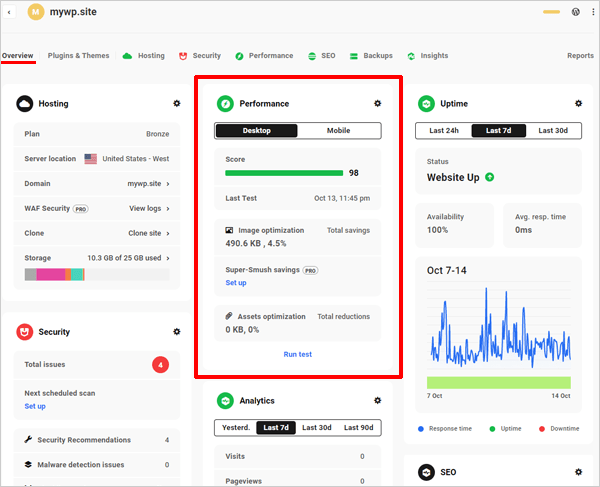The width and height of the screenshot is (600, 487).
Task: Switch Performance view to Mobile
Action: tap(339, 130)
